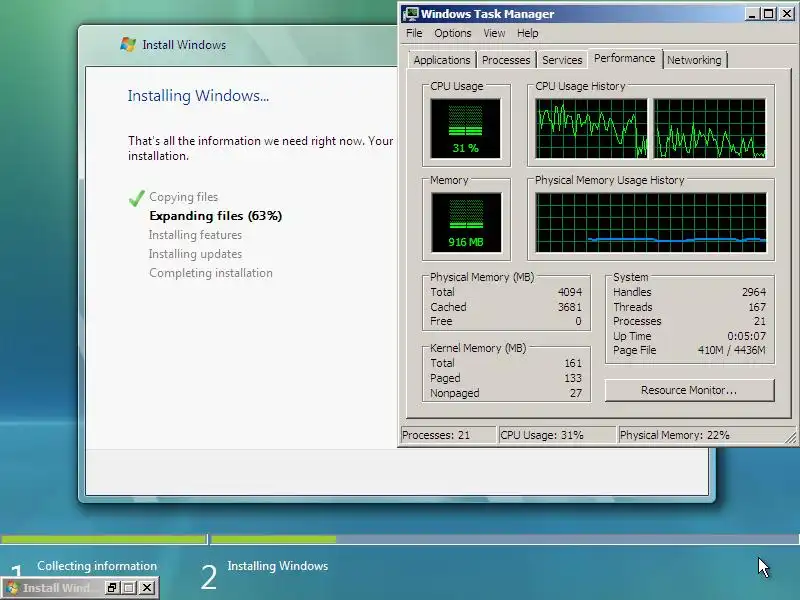Click the Installing Windows progress bar
Image resolution: width=800 pixels, height=600 pixels.
[x=505, y=539]
